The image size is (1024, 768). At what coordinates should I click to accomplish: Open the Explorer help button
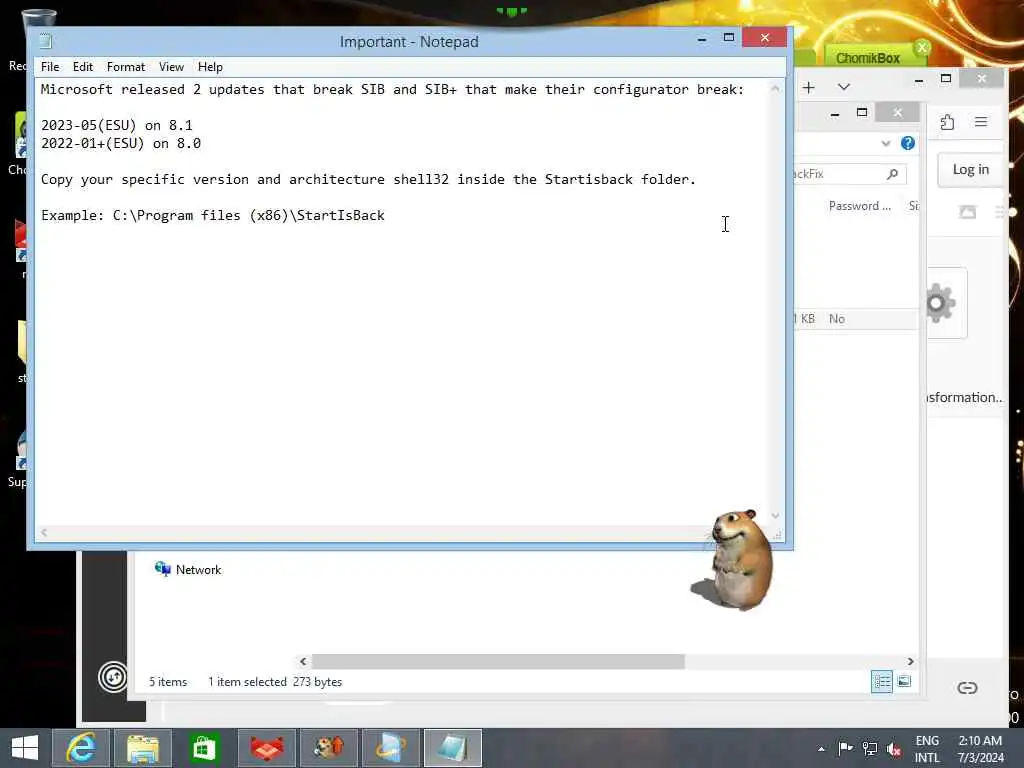pyautogui.click(x=908, y=143)
